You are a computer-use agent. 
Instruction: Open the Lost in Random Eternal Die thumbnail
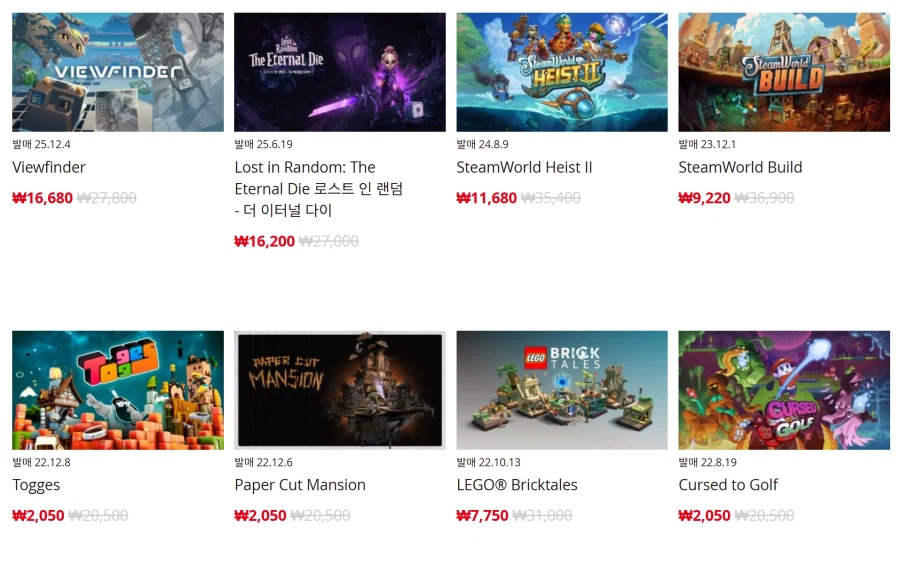pyautogui.click(x=340, y=72)
